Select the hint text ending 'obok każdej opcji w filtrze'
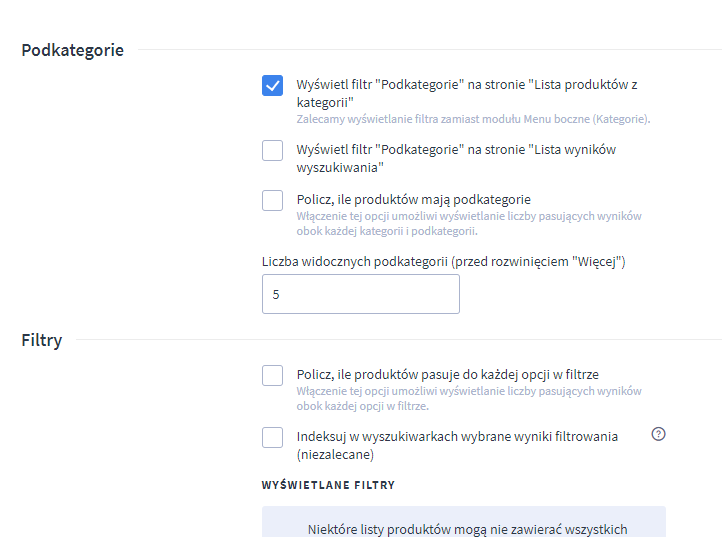This screenshot has width=722, height=537. 469,398
